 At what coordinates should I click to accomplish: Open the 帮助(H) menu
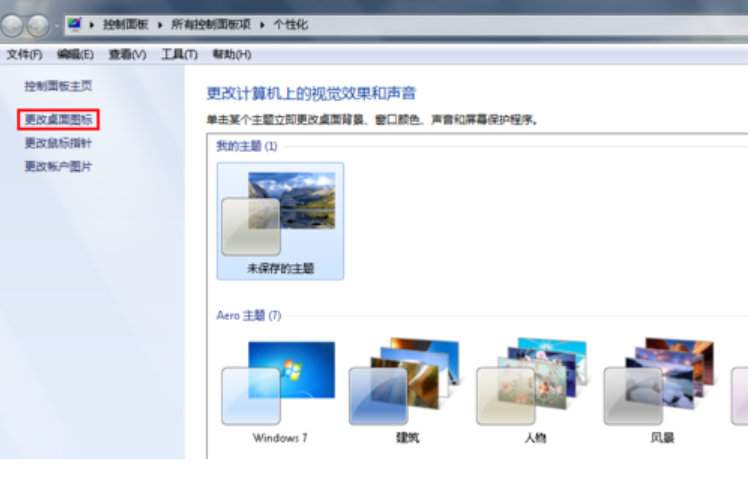(231, 54)
